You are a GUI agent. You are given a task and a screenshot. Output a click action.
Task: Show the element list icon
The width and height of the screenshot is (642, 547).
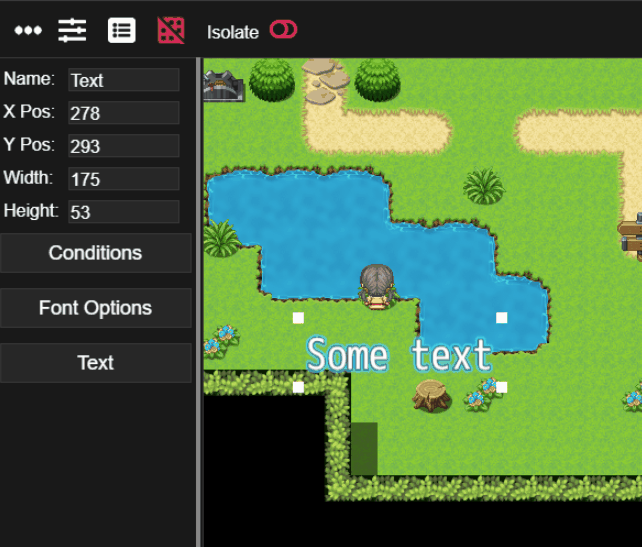pyautogui.click(x=122, y=30)
